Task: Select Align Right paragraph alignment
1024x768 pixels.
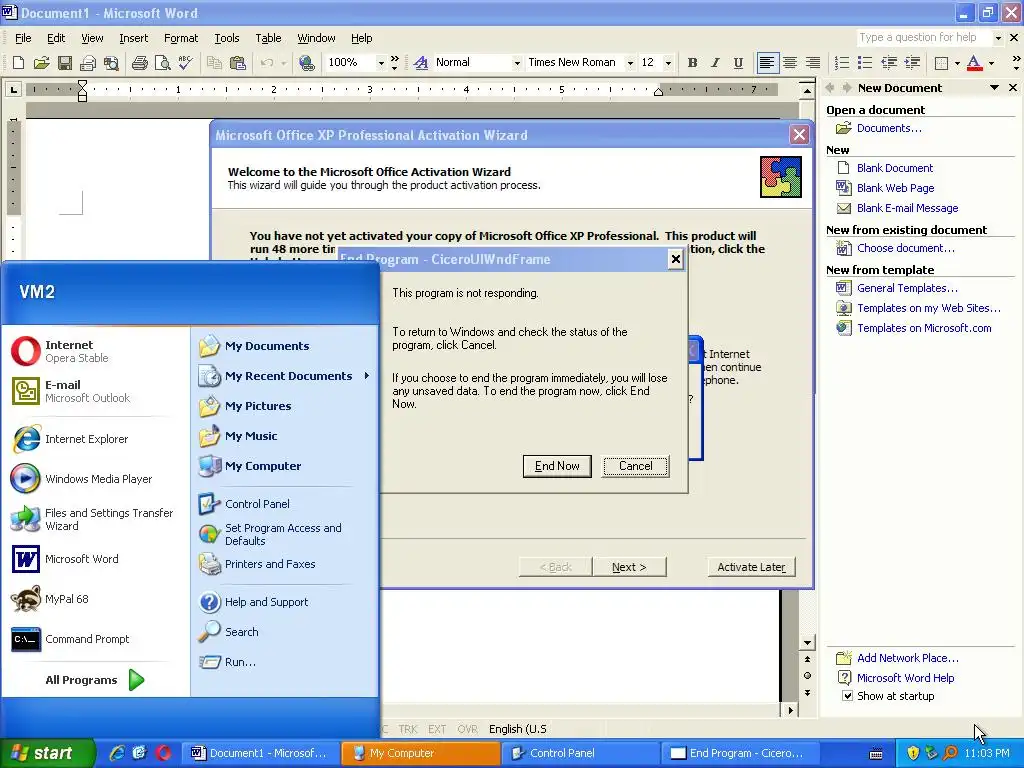Action: (813, 63)
